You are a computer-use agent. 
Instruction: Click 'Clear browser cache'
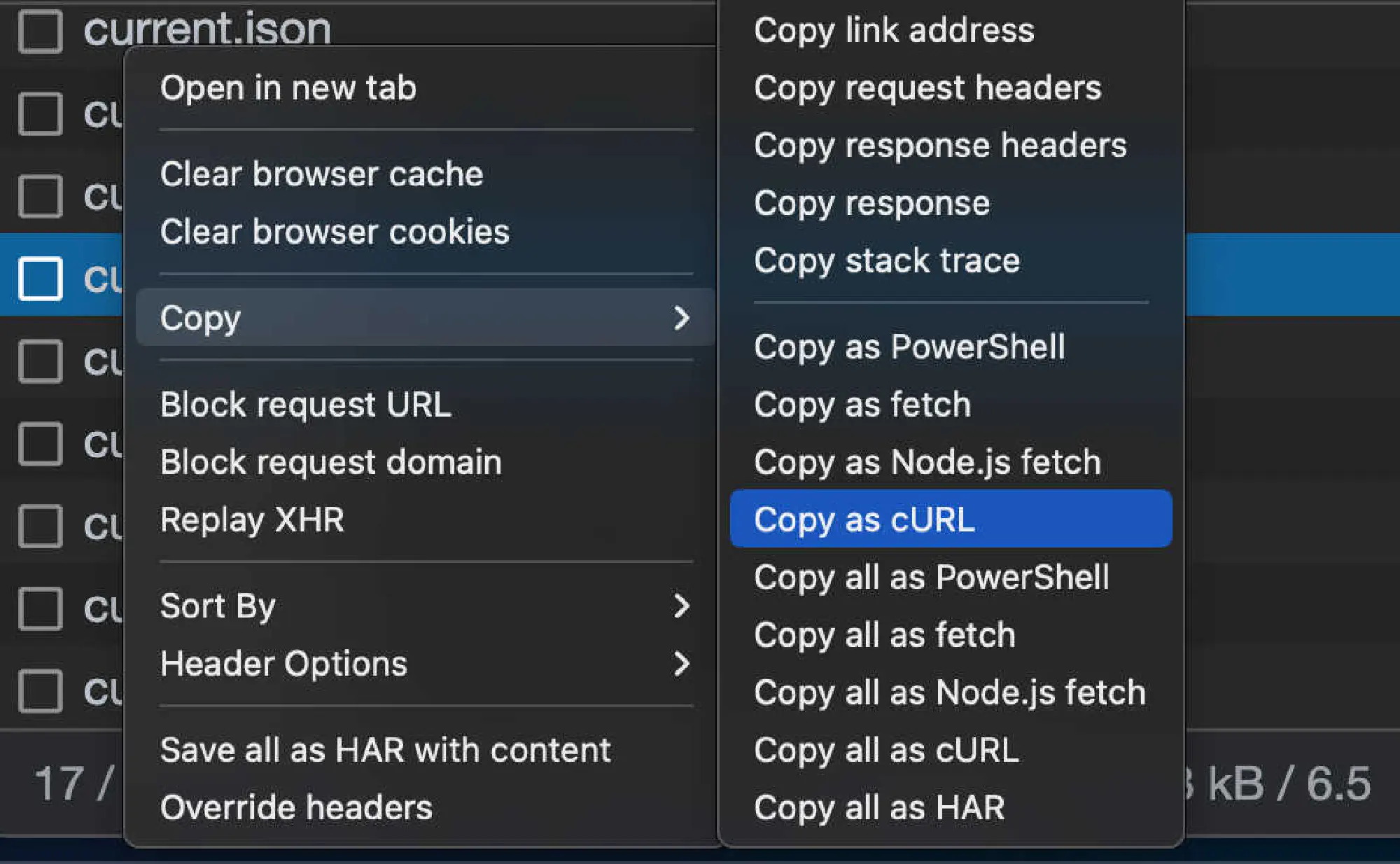click(x=321, y=174)
